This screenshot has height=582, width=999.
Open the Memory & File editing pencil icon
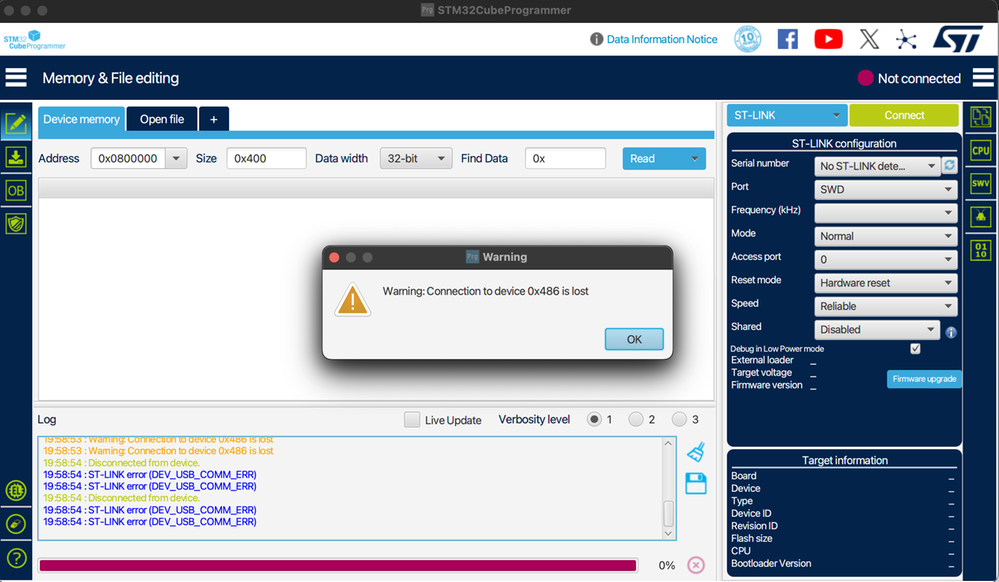click(x=16, y=123)
